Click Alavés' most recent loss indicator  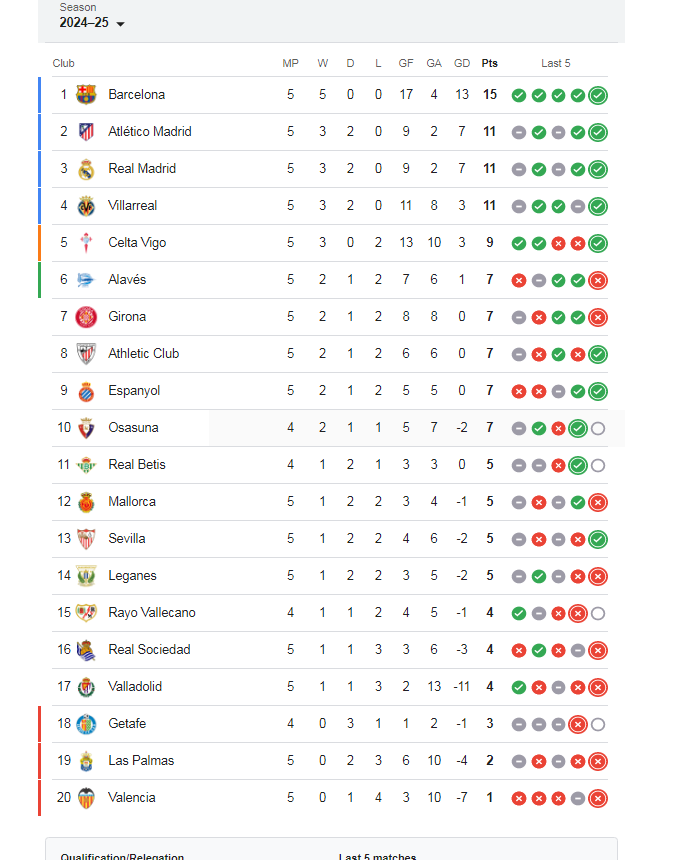(598, 281)
